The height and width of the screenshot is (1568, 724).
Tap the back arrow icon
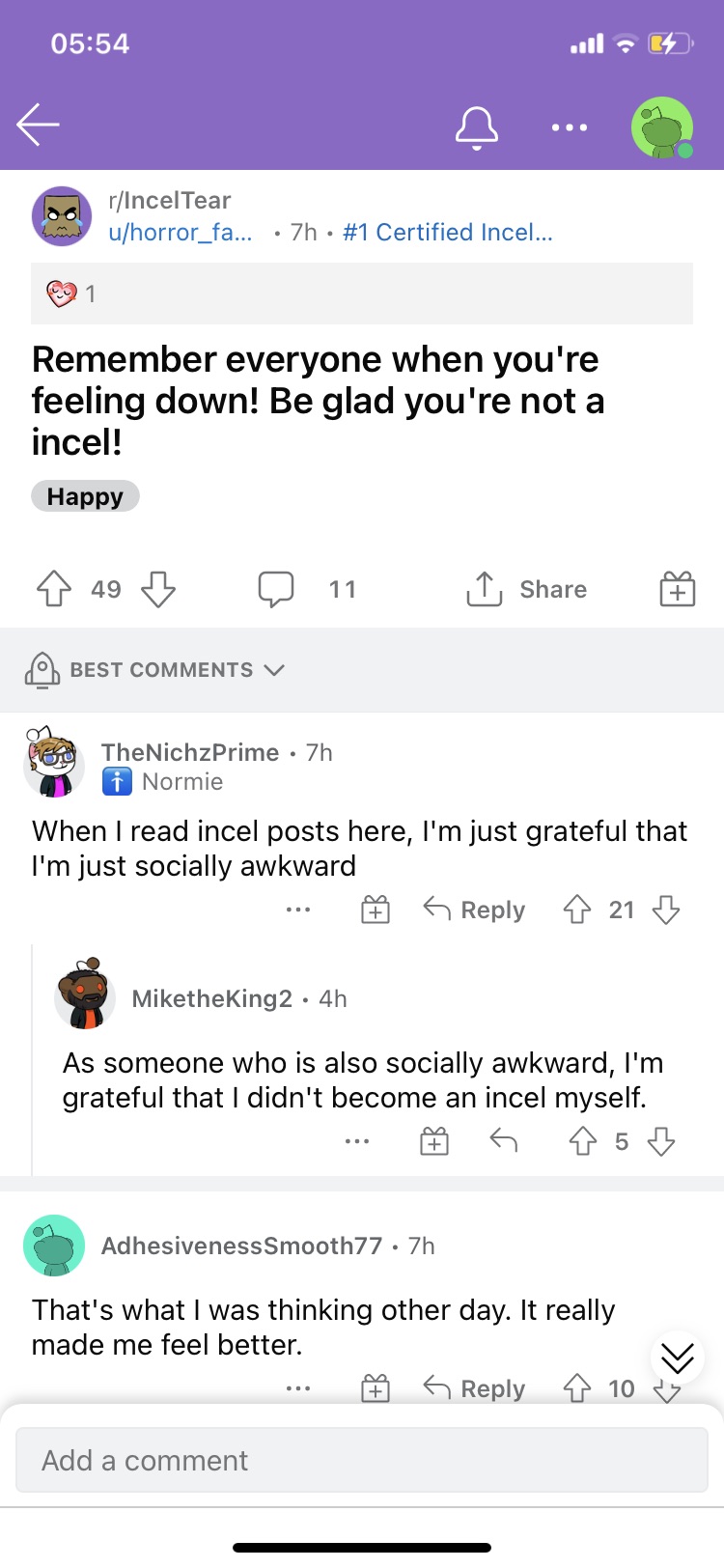[x=39, y=126]
